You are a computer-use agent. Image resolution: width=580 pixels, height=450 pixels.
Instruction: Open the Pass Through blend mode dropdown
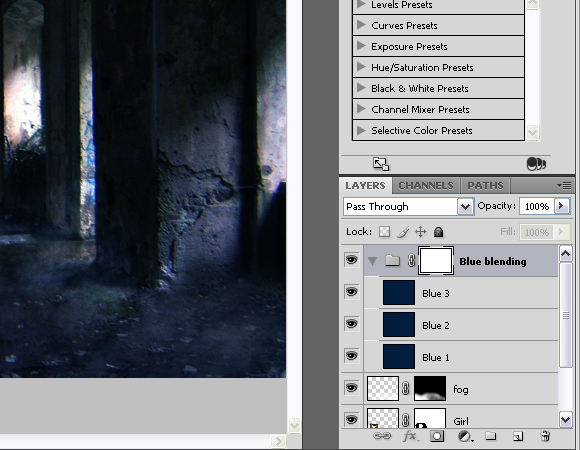tap(465, 206)
